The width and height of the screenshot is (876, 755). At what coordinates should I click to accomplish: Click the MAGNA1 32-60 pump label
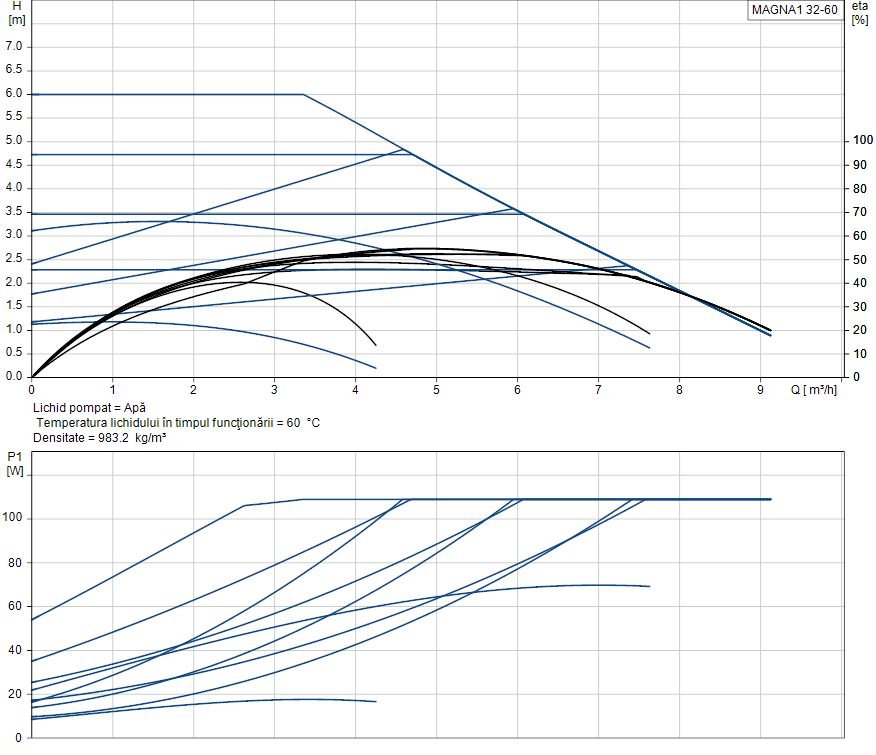click(x=795, y=10)
